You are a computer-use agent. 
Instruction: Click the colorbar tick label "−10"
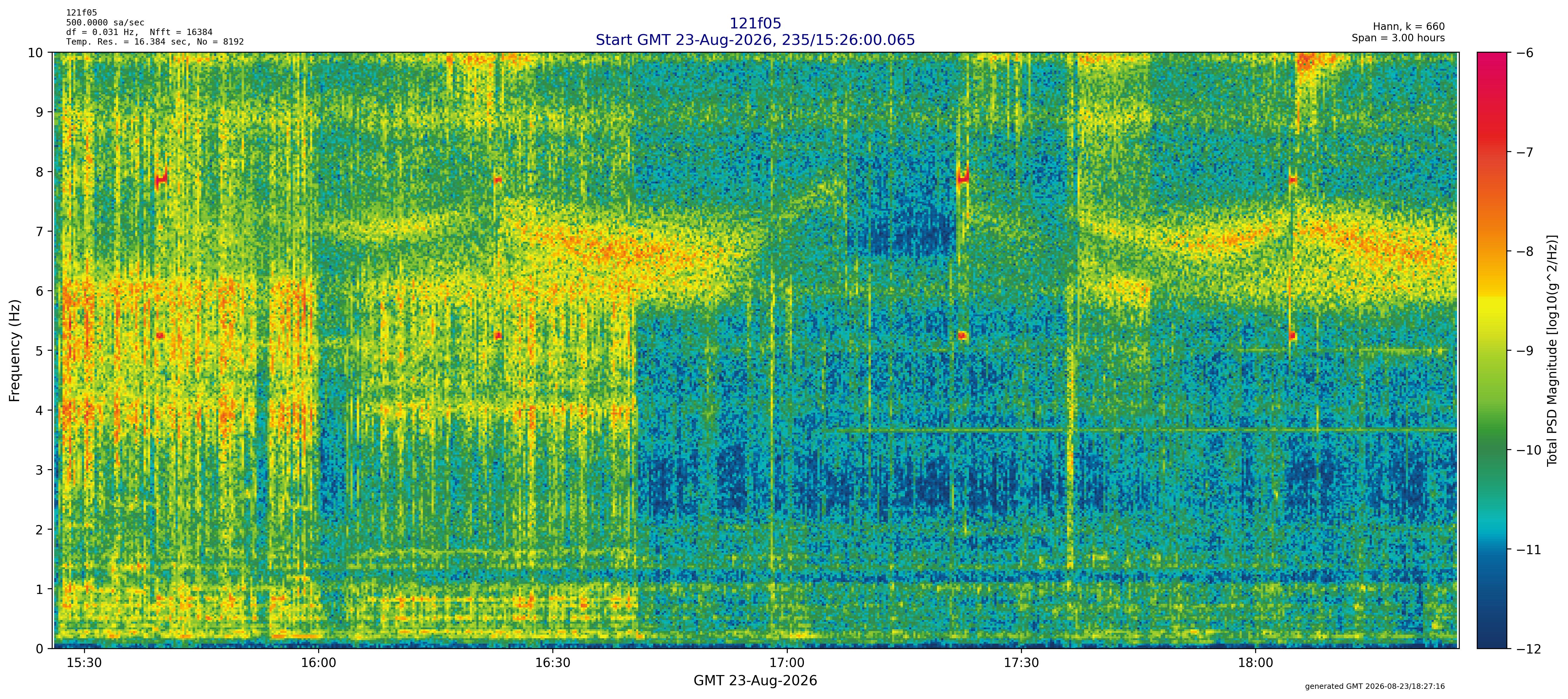pos(1529,450)
